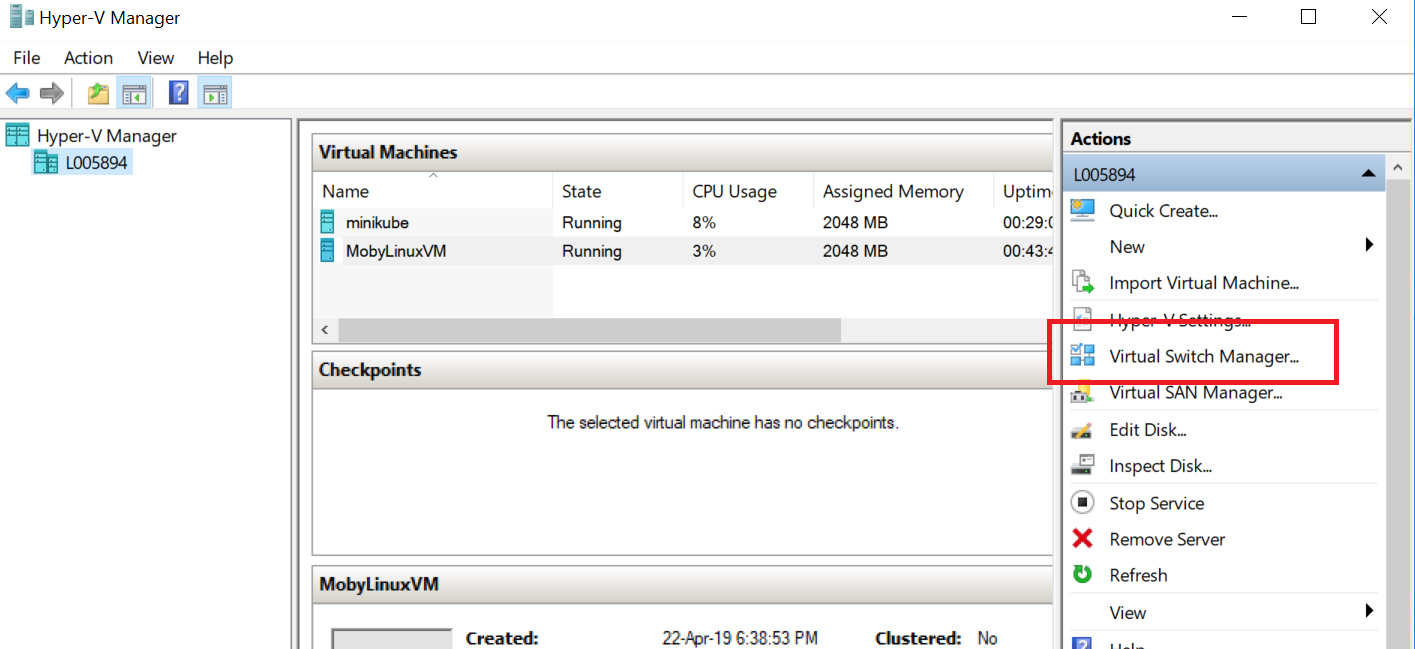Open Hyper-V Settings from the Actions pane
Viewport: 1415px width, 649px height.
pyautogui.click(x=1180, y=319)
